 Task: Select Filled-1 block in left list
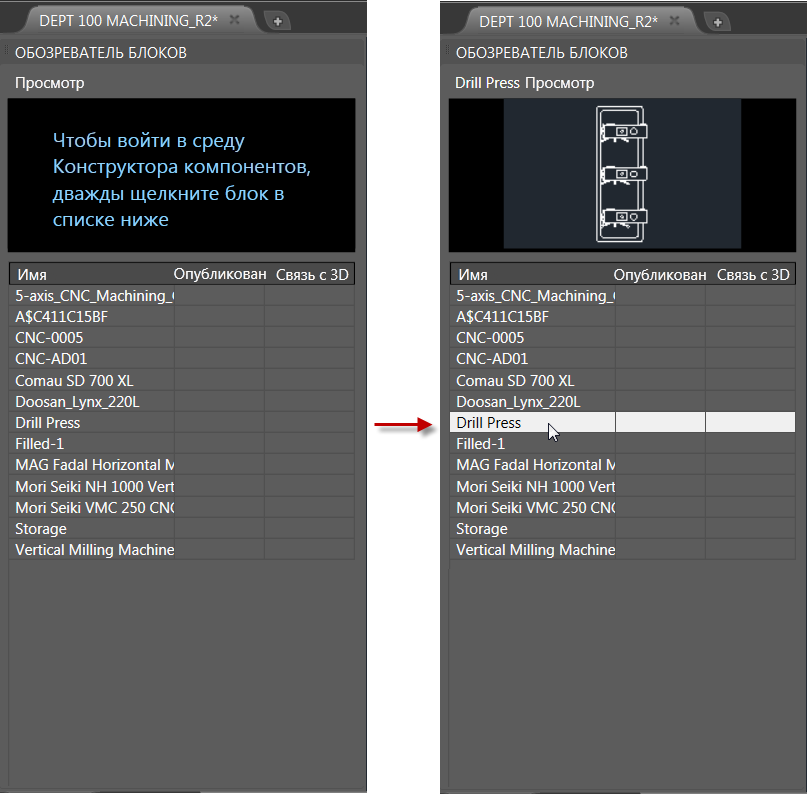[182, 444]
